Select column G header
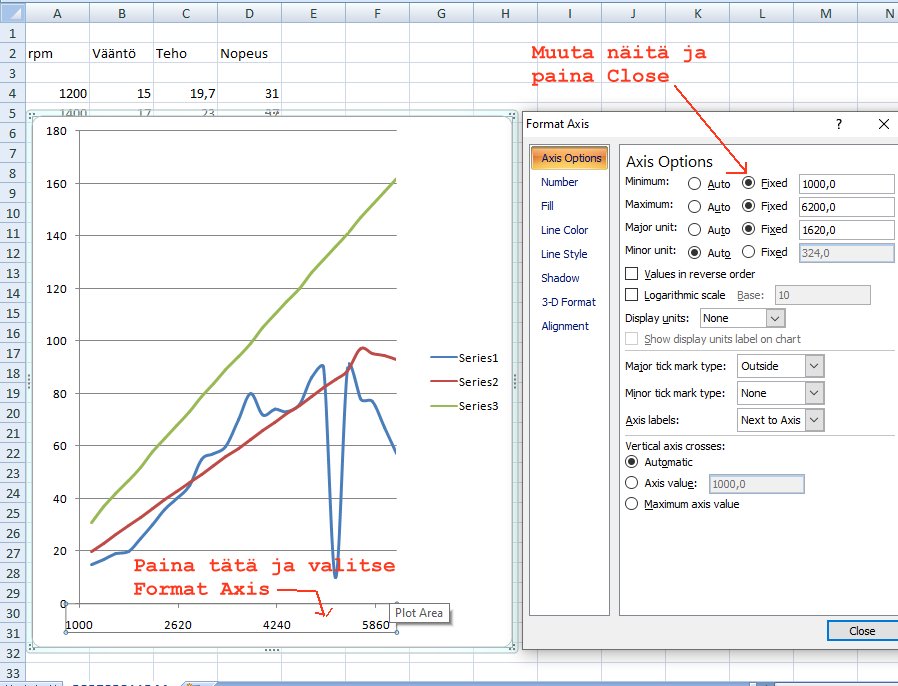Viewport: 898px width, 686px height. (x=441, y=13)
